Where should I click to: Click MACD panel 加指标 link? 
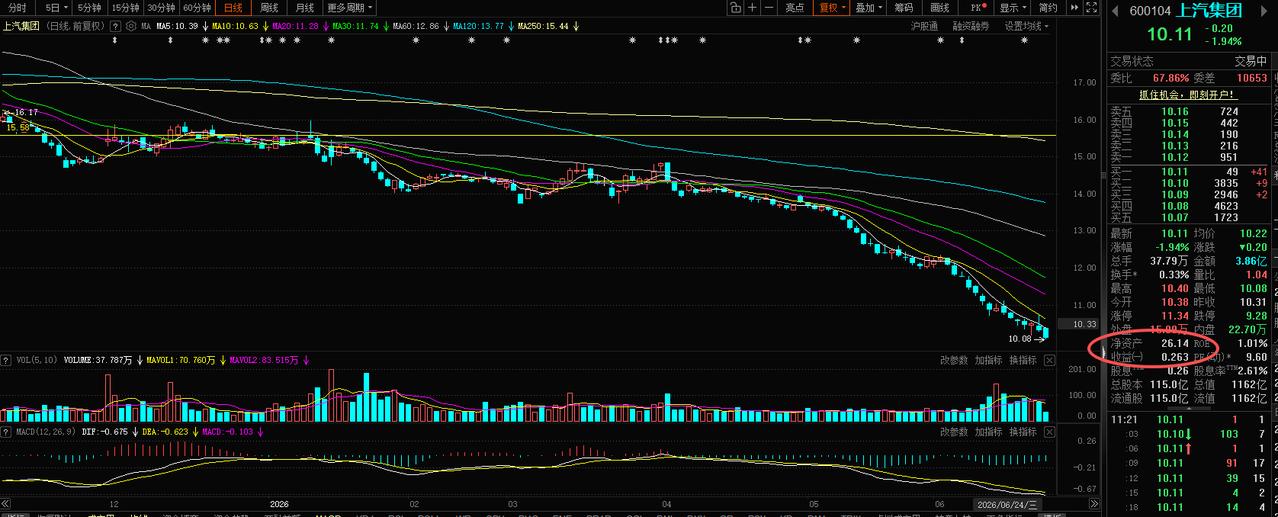988,432
